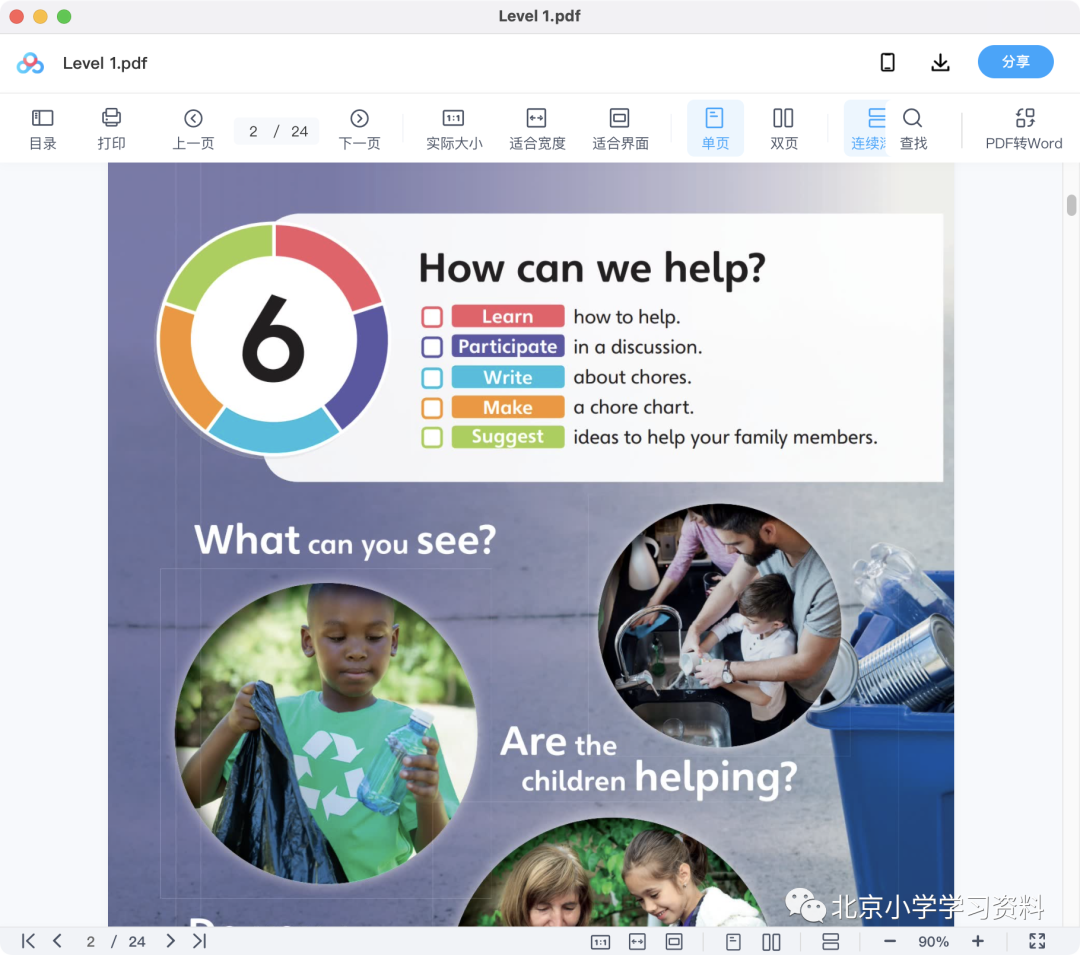This screenshot has width=1080, height=955.
Task: Choose 适合宽度 fit width view
Action: pyautogui.click(x=537, y=129)
